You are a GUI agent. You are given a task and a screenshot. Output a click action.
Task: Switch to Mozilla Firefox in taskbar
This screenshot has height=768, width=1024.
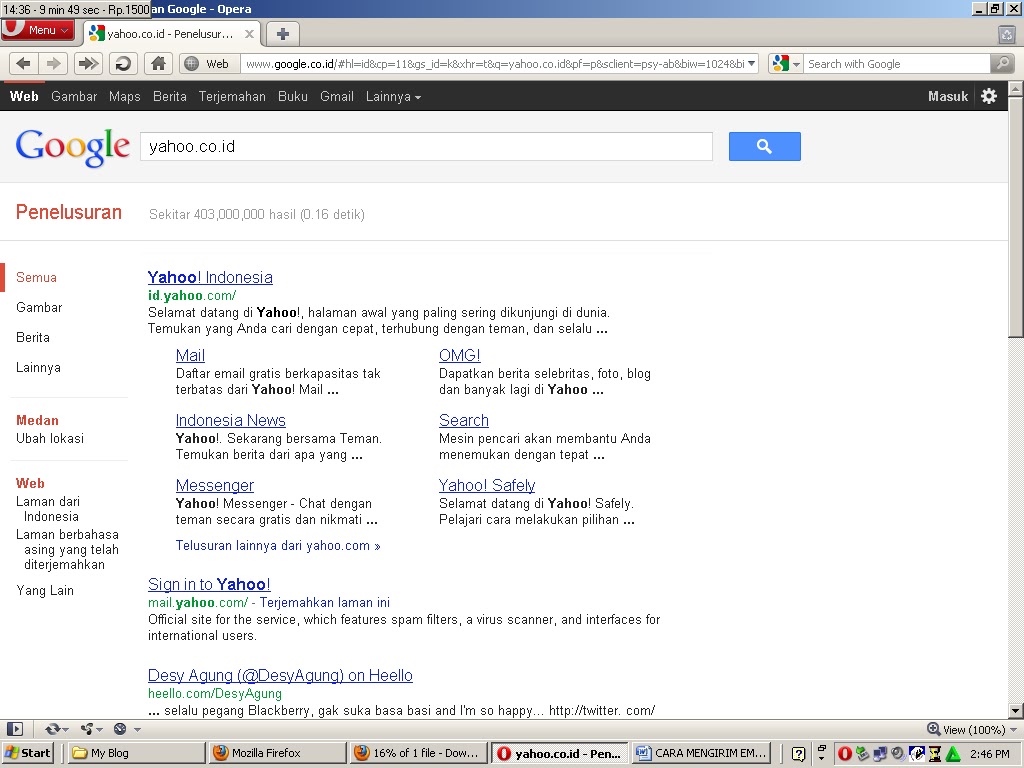point(278,753)
